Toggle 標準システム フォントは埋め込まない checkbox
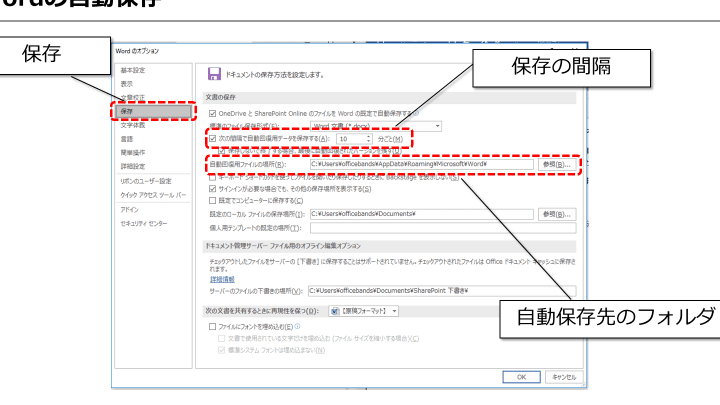 pyautogui.click(x=222, y=350)
